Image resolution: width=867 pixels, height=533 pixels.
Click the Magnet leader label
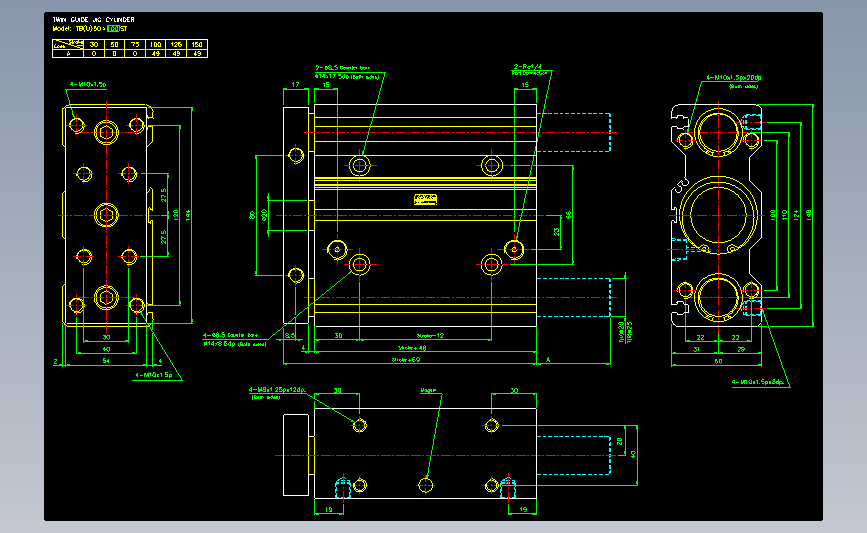[x=428, y=390]
